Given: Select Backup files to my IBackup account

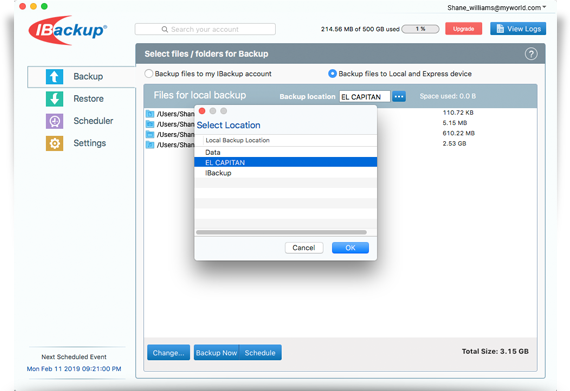Looking at the screenshot, I should tap(148, 74).
